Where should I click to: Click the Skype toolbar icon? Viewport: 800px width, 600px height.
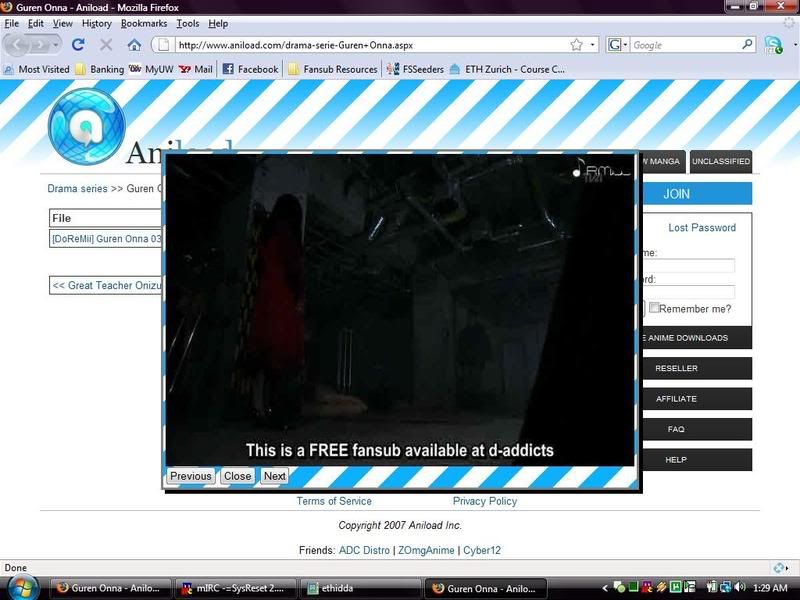click(x=773, y=45)
